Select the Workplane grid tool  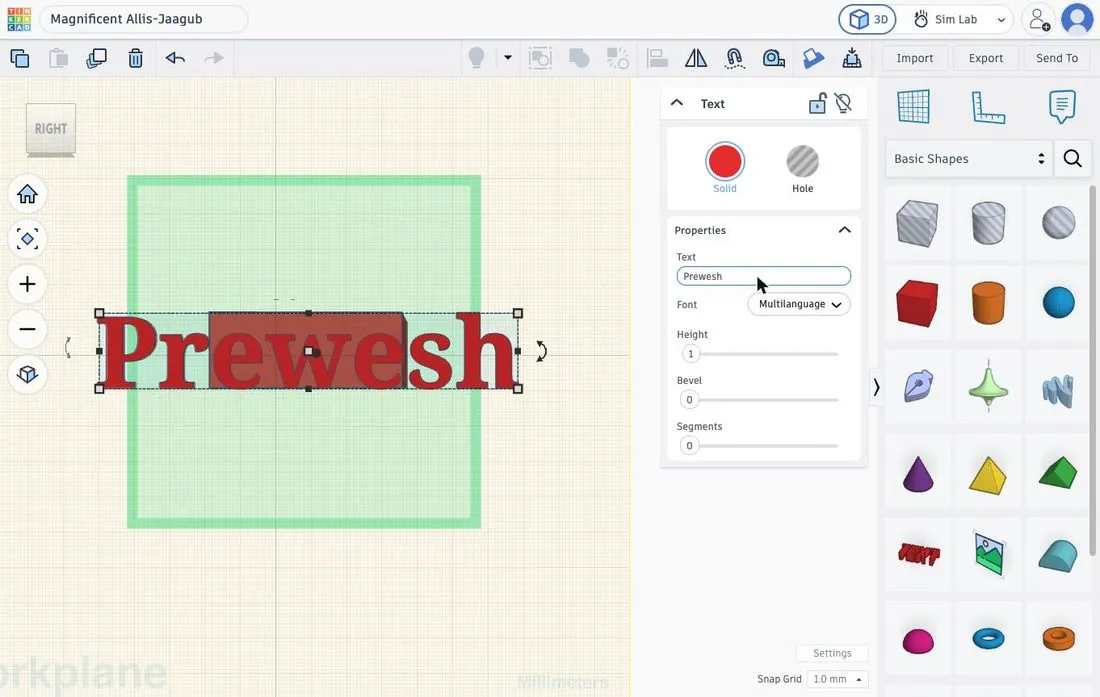tap(913, 107)
